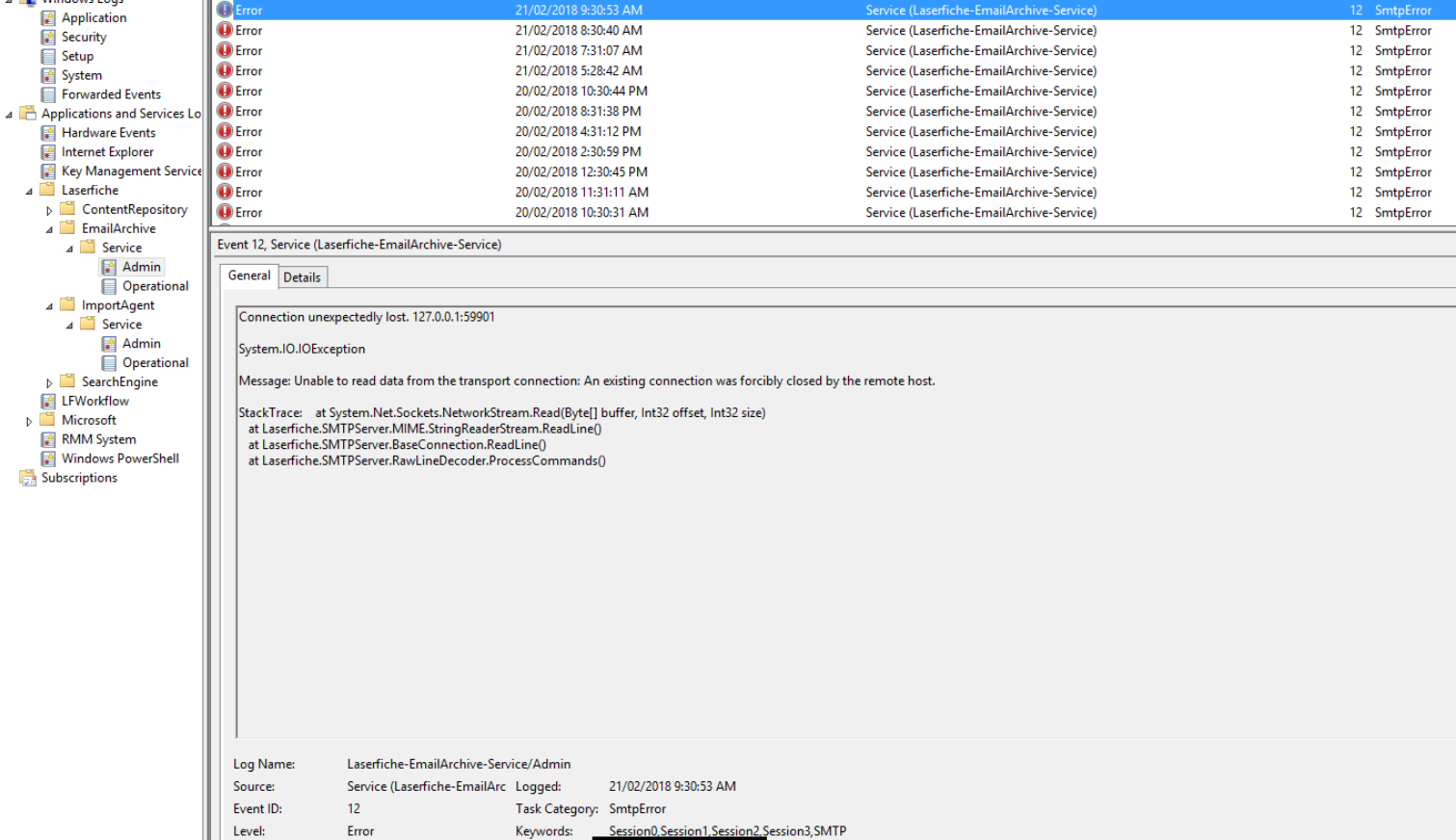Screen dimensions: 1456x840
Task: Click the Log Name value Laserfiche-EmailArchive-Service/Admin
Action: [459, 764]
